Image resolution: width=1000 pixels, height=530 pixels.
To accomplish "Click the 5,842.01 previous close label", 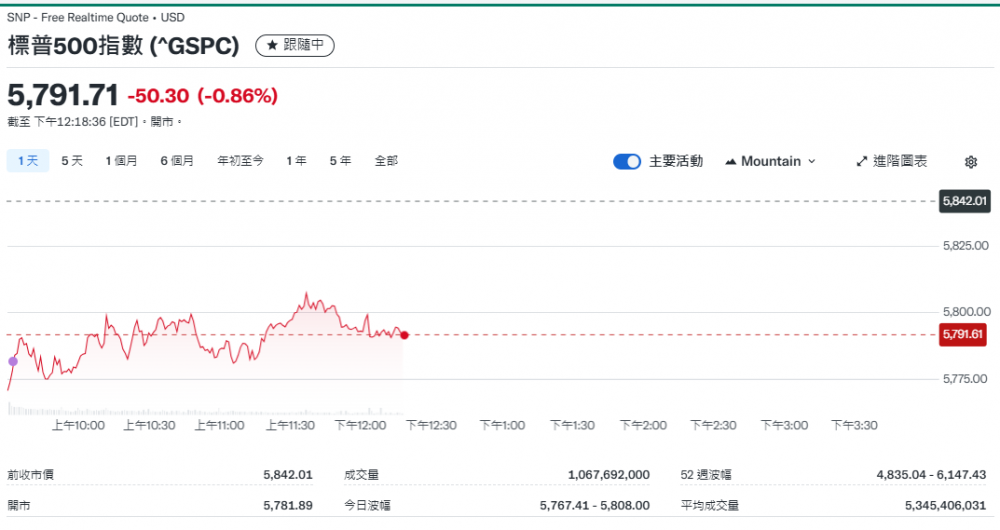I will point(964,202).
